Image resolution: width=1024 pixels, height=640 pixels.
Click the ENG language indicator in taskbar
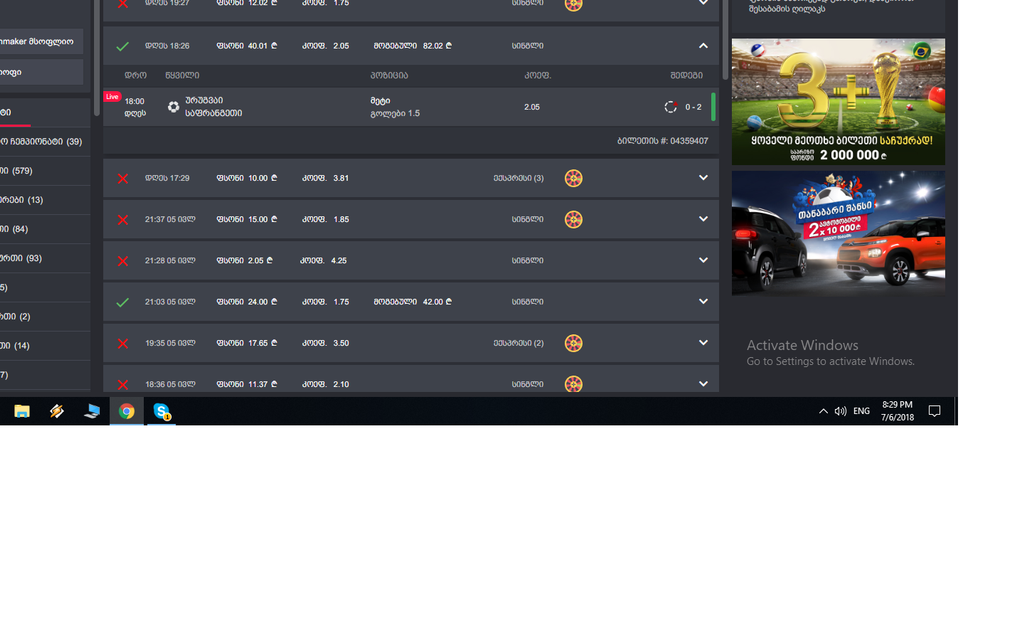click(x=861, y=411)
